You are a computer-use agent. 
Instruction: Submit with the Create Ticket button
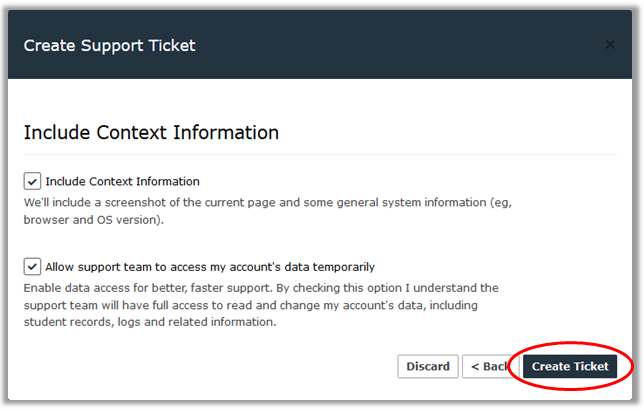(x=570, y=366)
